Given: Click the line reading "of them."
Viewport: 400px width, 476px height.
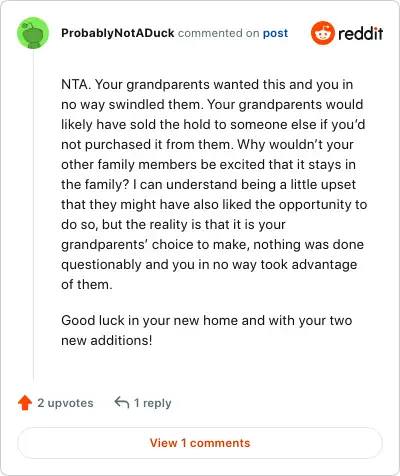Looking at the screenshot, I should point(87,284).
